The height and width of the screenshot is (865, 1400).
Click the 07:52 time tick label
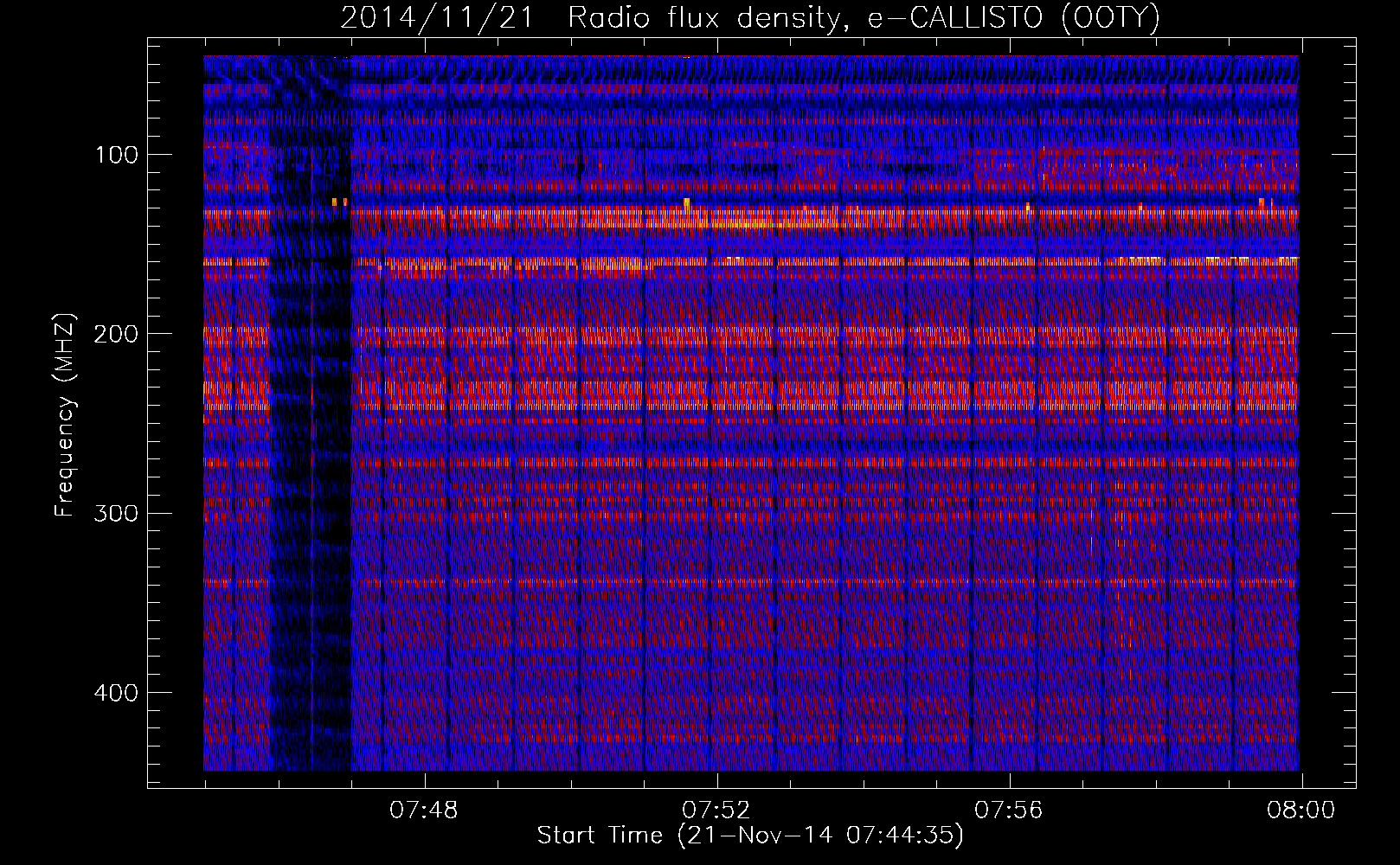pyautogui.click(x=716, y=811)
